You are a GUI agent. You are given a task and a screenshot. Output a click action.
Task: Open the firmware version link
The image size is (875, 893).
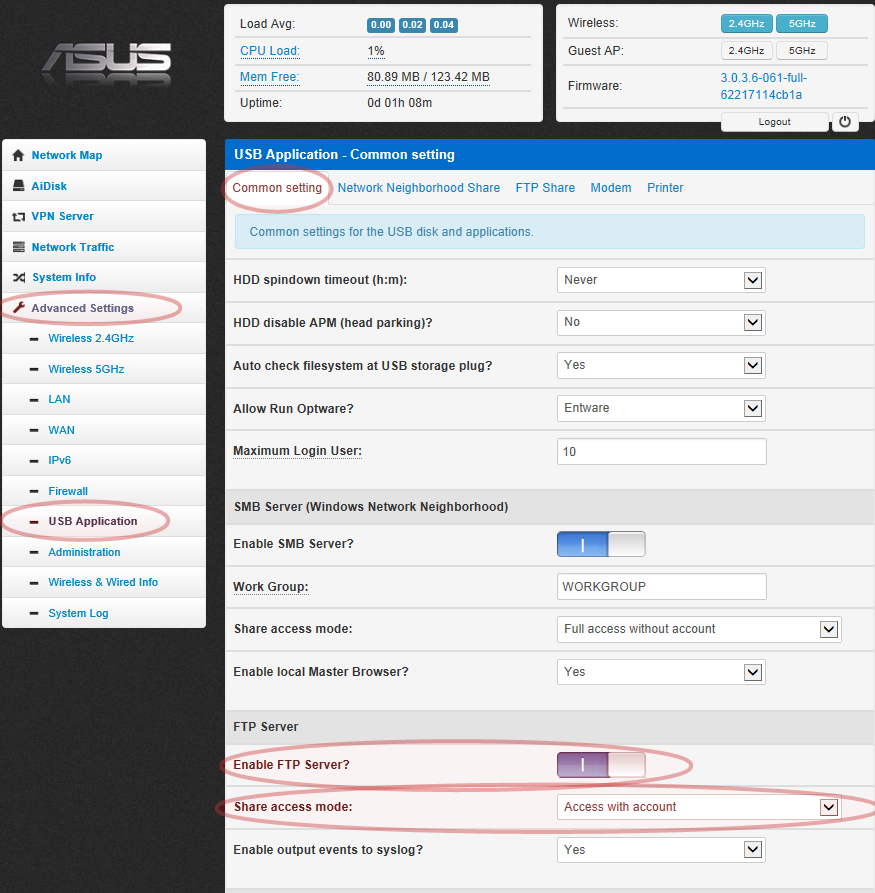pos(763,86)
